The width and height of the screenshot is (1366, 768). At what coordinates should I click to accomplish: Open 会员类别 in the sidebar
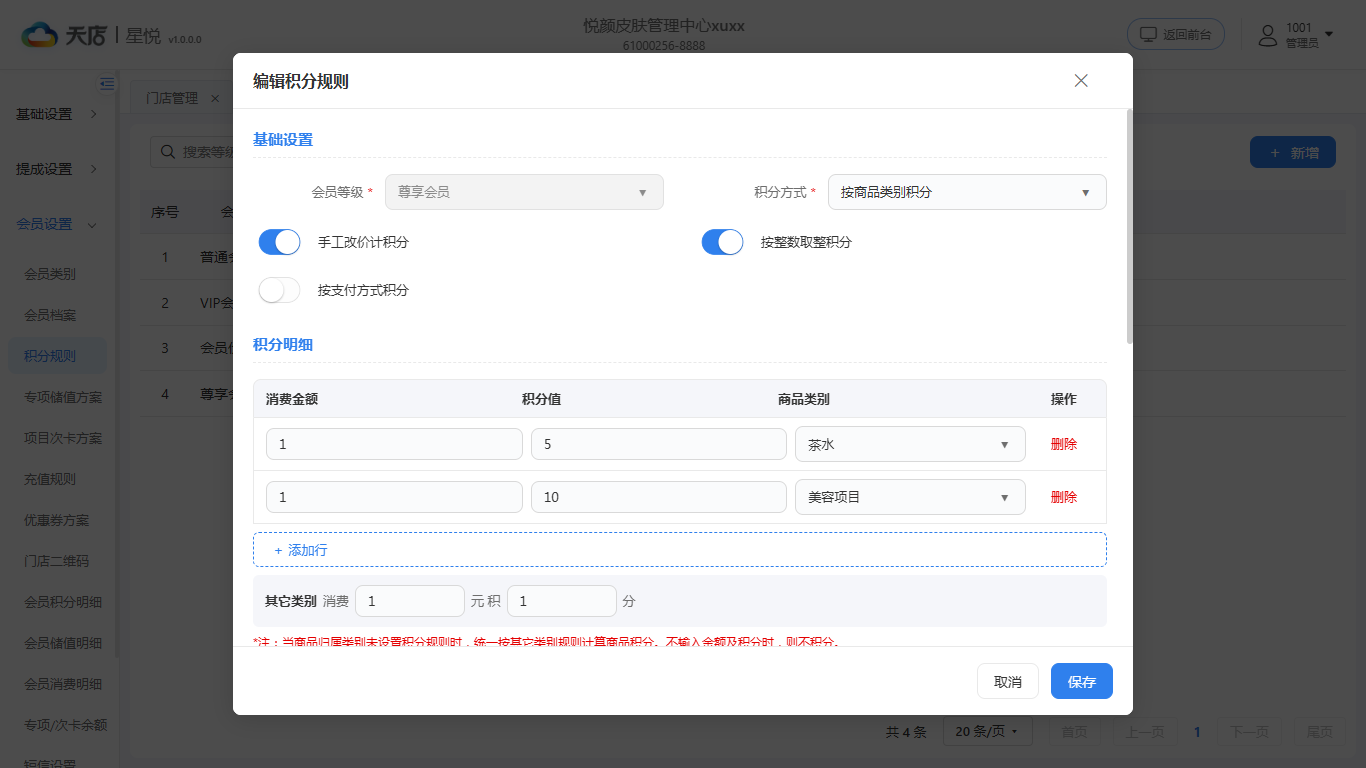(x=50, y=273)
